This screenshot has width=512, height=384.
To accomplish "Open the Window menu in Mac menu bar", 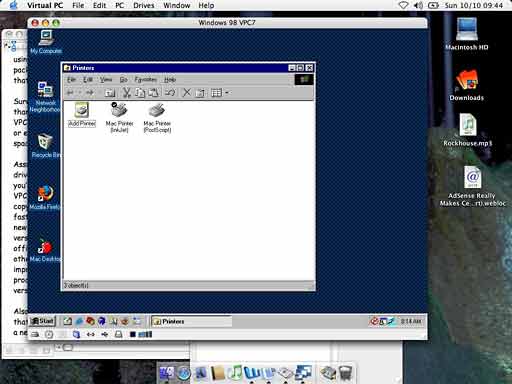I will 177,5.
